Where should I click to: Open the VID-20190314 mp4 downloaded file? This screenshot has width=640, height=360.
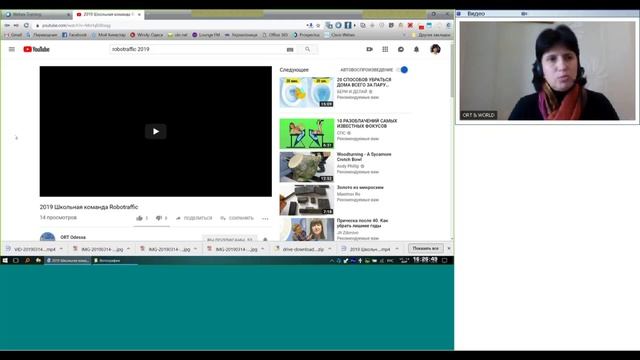[x=31, y=249]
